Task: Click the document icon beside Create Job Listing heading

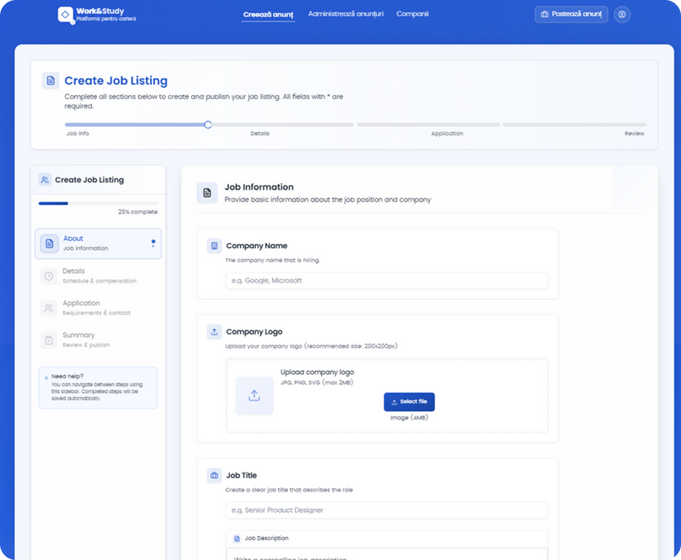Action: coord(51,81)
